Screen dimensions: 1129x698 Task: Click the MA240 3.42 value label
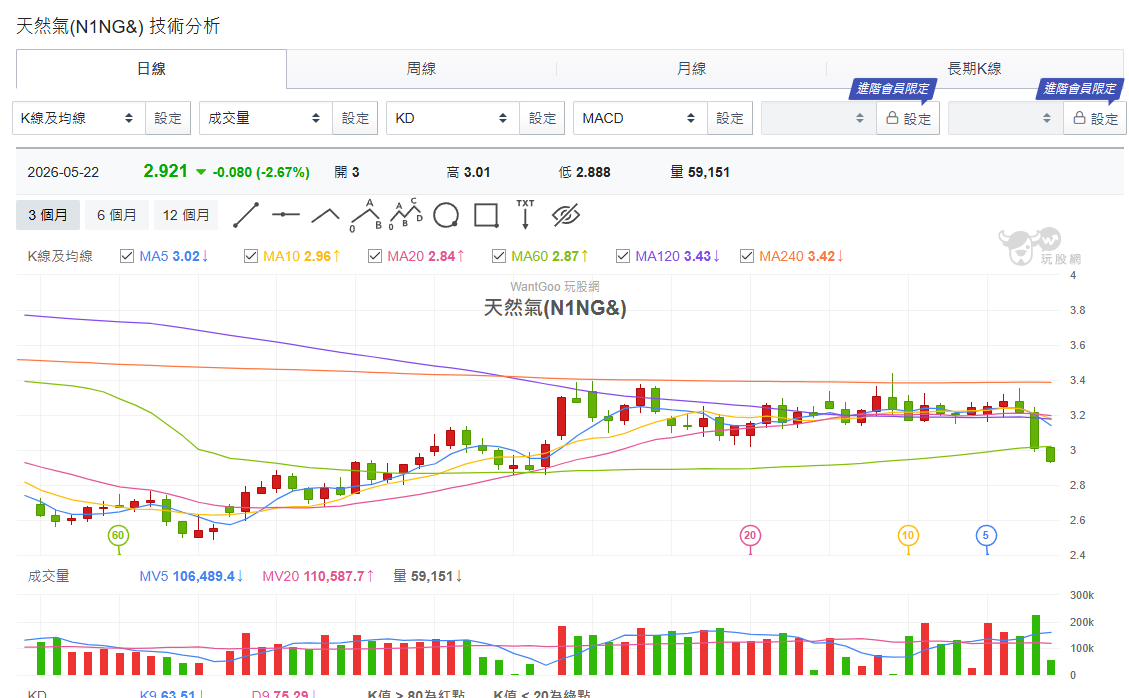click(801, 256)
